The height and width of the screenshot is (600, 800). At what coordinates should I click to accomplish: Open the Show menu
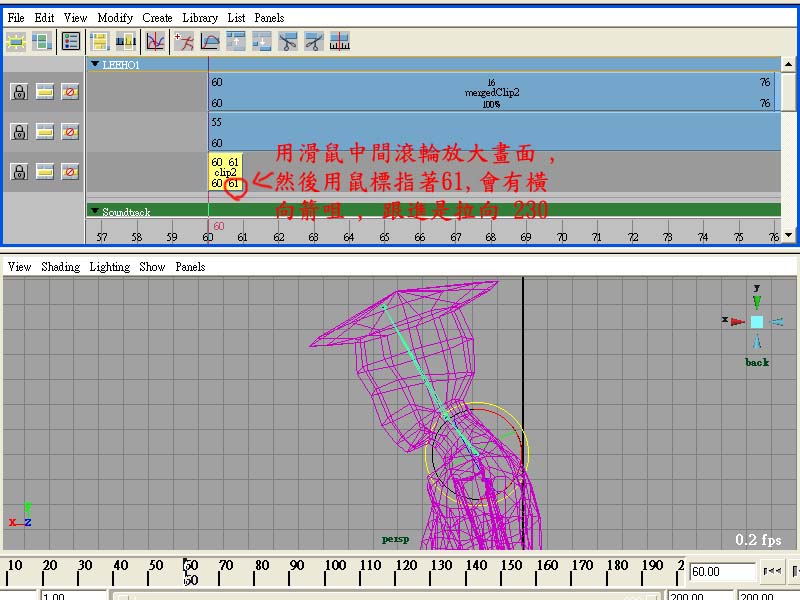coord(152,267)
